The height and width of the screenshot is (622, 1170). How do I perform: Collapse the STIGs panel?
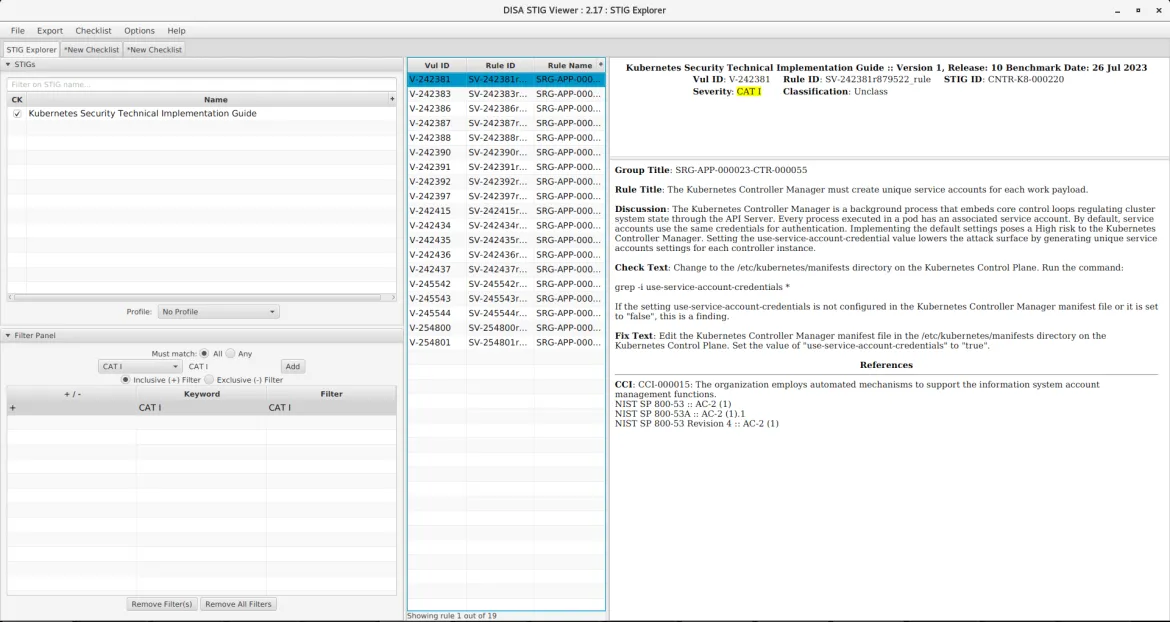click(9, 64)
